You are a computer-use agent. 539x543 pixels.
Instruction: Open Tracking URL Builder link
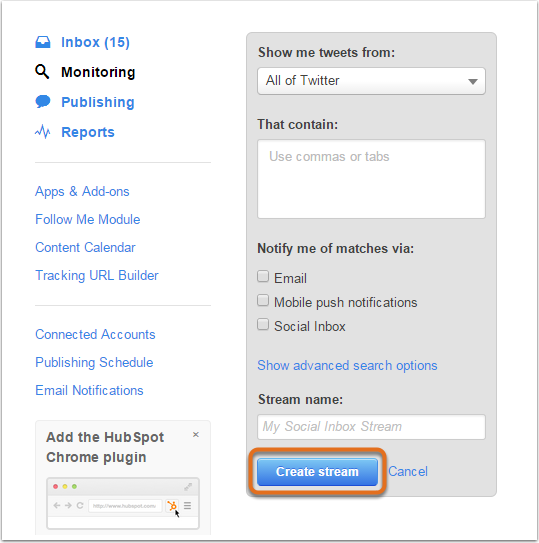click(x=97, y=276)
